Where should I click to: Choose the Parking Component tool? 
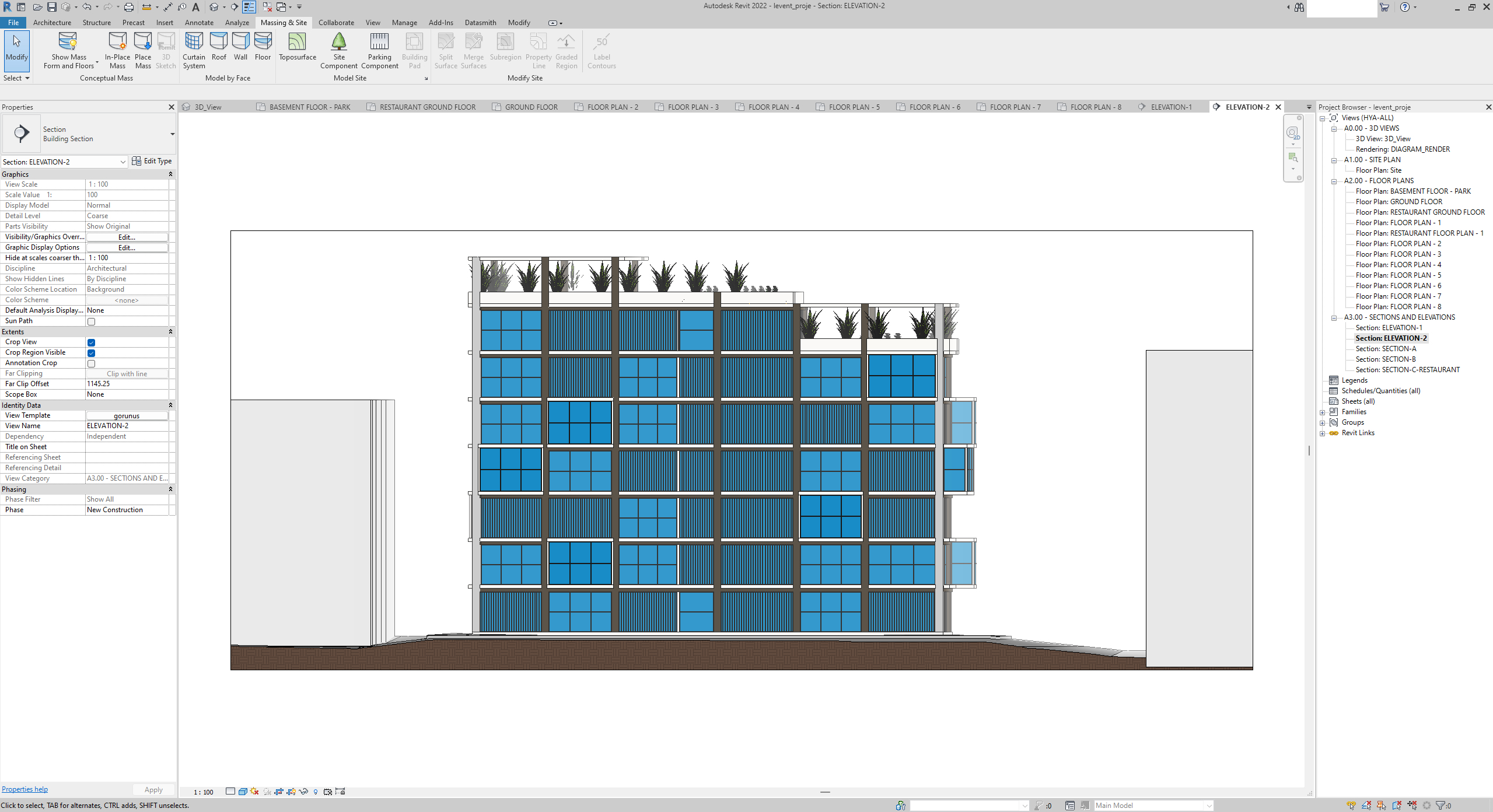pyautogui.click(x=379, y=51)
